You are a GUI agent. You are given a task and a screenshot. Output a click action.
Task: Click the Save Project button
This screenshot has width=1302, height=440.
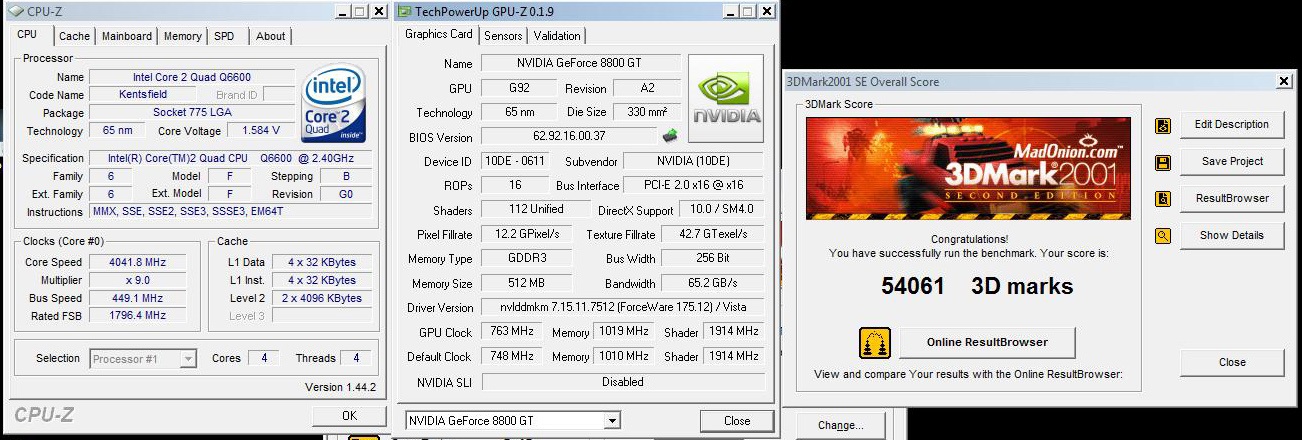click(x=1232, y=162)
